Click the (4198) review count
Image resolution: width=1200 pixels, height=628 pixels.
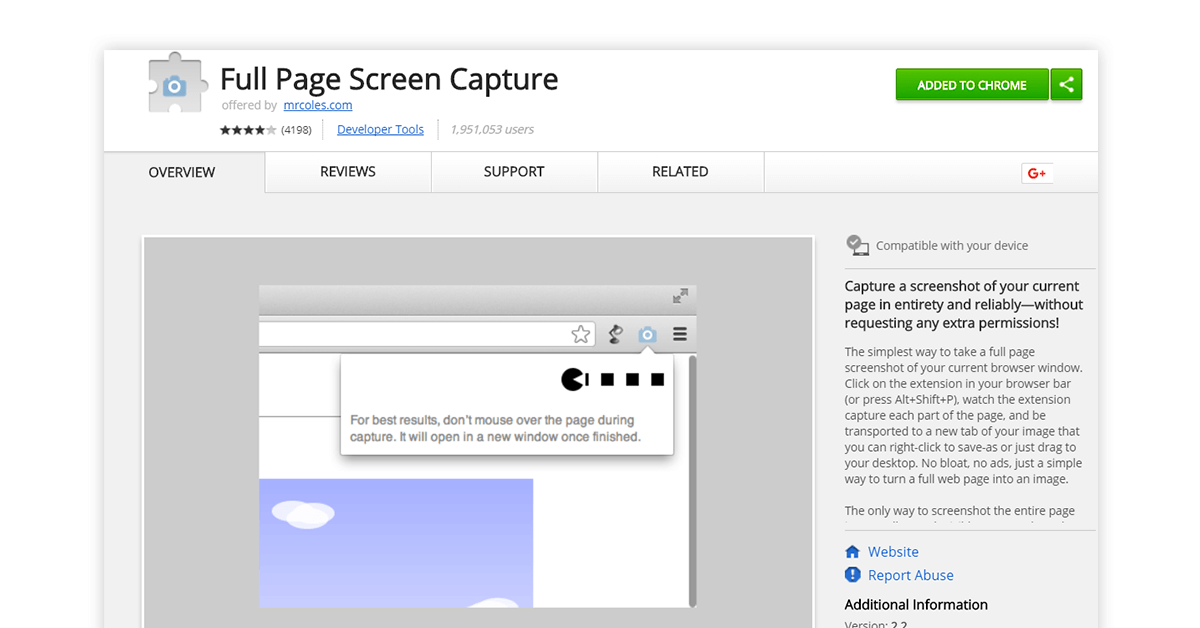[x=296, y=130]
